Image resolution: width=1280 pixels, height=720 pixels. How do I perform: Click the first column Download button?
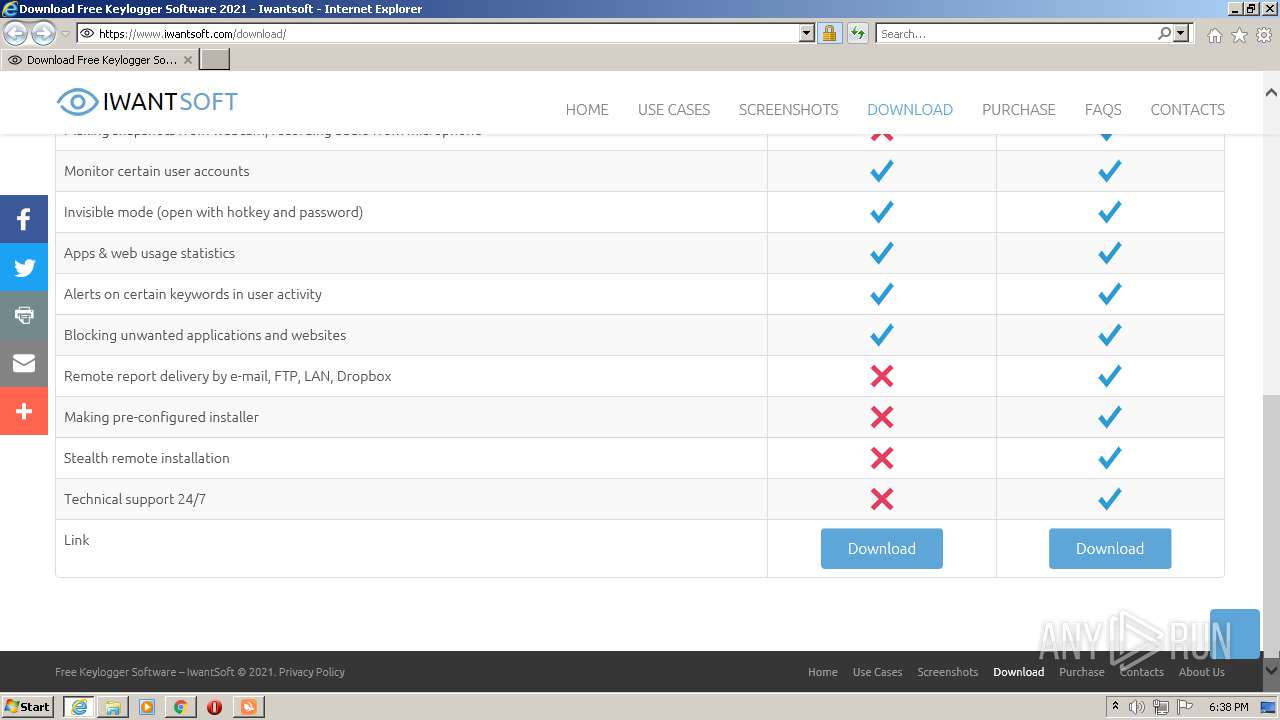pyautogui.click(x=882, y=549)
